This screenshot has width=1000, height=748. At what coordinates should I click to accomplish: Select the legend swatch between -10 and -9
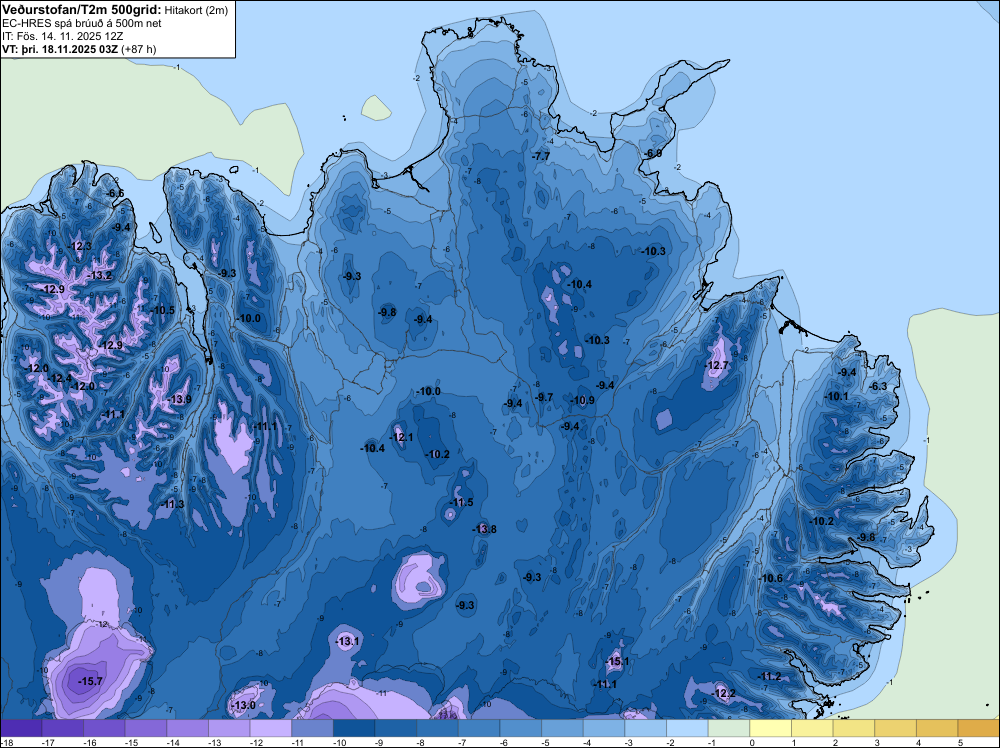(354, 728)
